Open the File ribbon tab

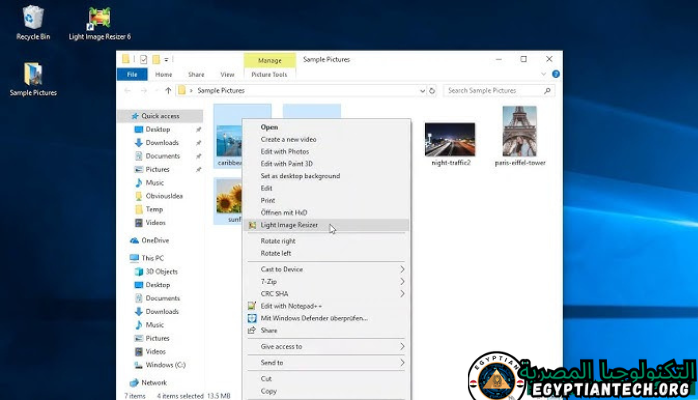click(131, 74)
